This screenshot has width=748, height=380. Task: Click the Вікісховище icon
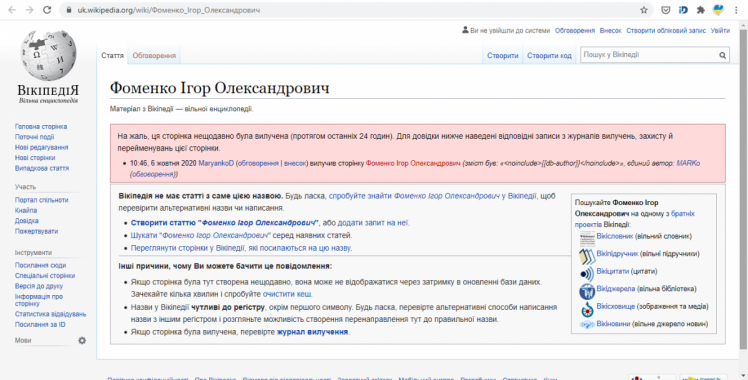tap(587, 308)
